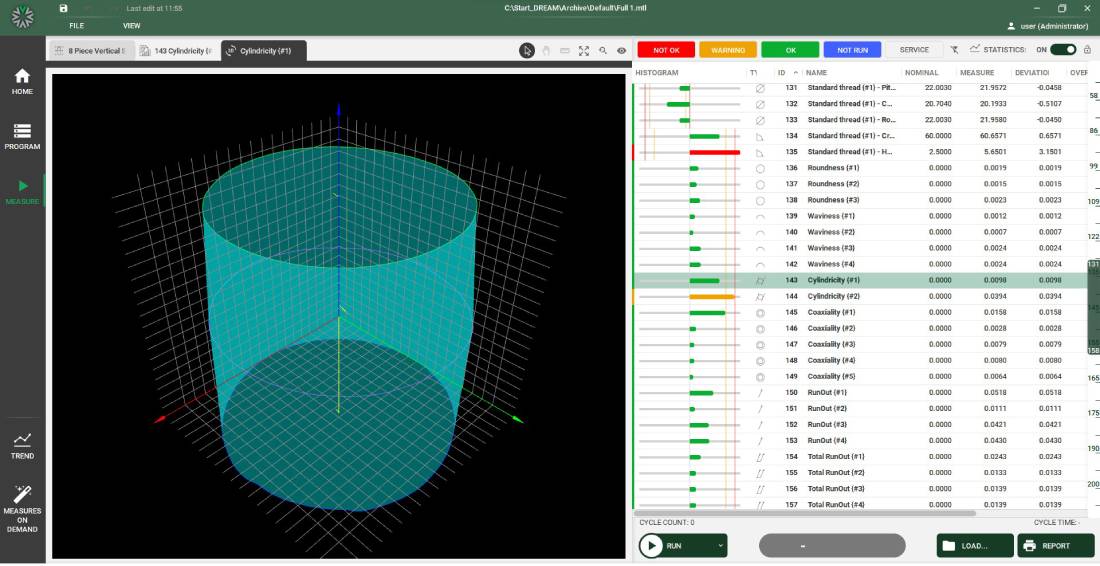Click type icon of row 131 Standard thread

coord(760,88)
